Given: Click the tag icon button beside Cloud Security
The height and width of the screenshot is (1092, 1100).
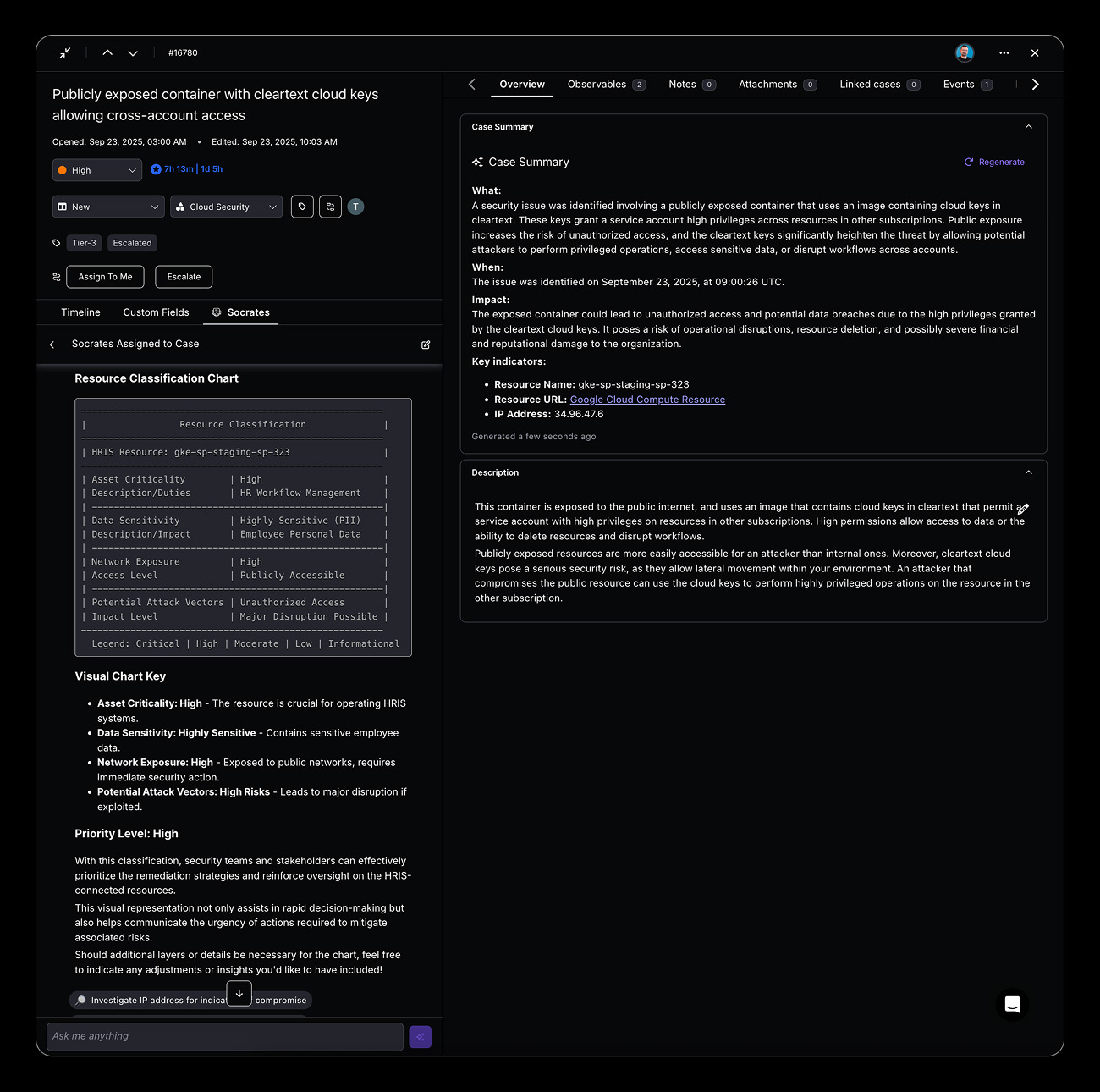Looking at the screenshot, I should [302, 207].
